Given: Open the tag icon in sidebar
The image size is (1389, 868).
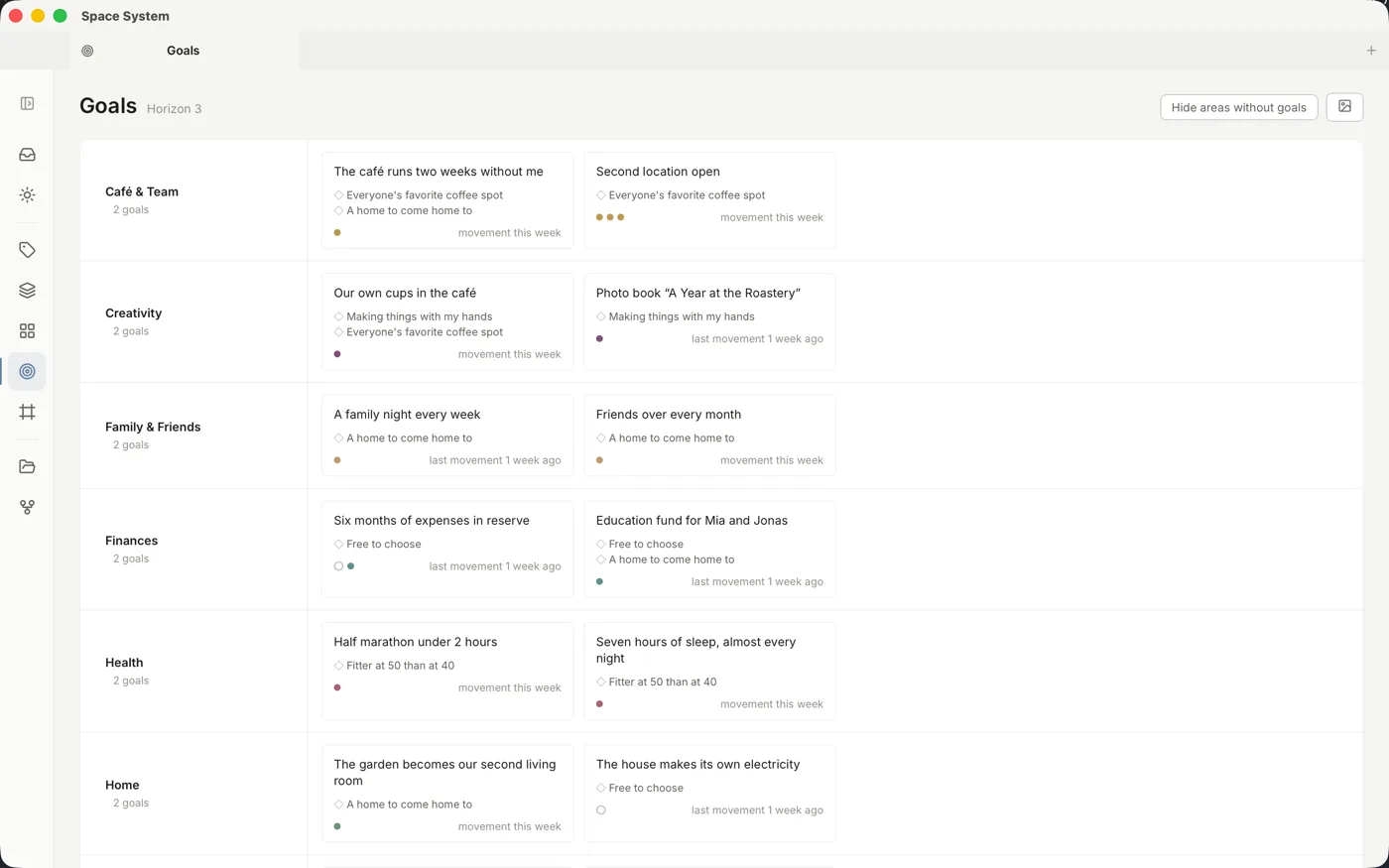Looking at the screenshot, I should coord(27,250).
